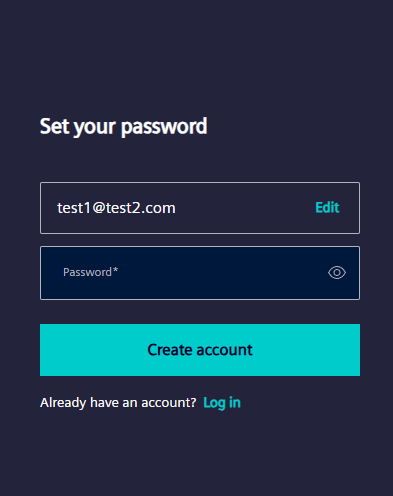Toggle password visibility eye icon
The width and height of the screenshot is (393, 496).
337,273
